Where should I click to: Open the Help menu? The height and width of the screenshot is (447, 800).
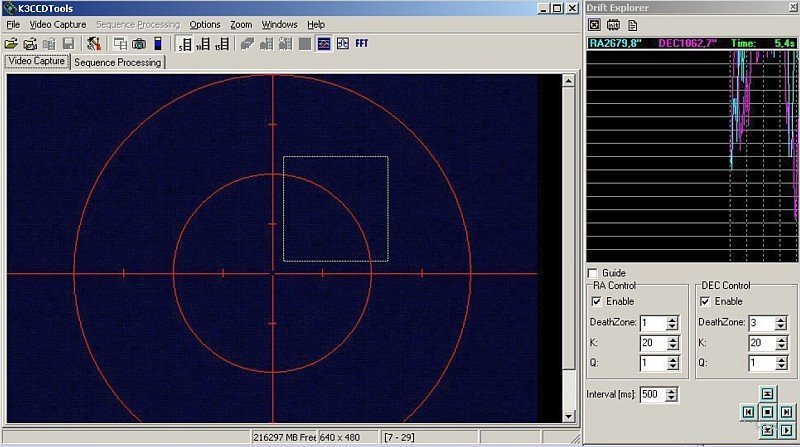[x=316, y=24]
